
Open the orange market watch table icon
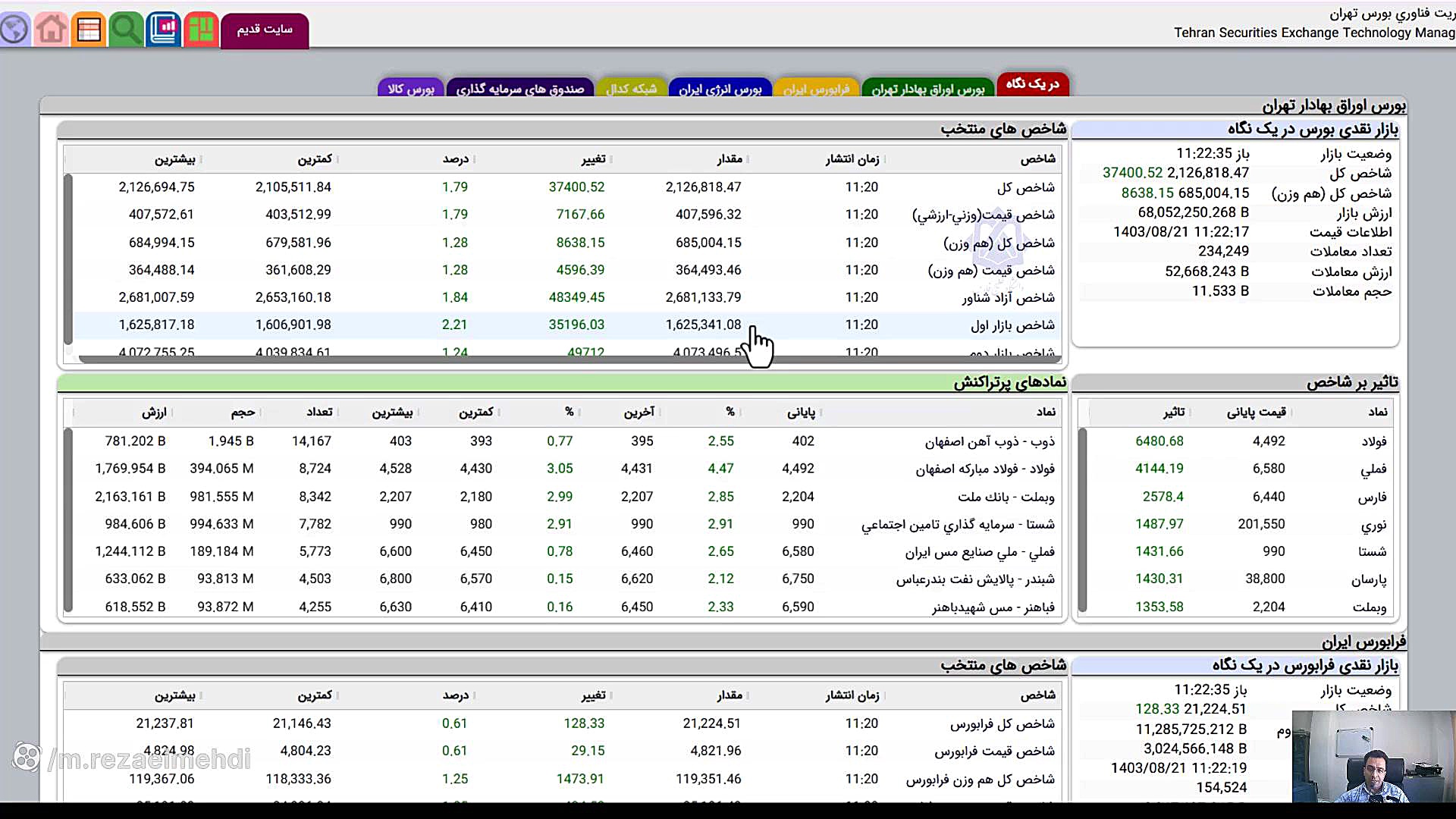pos(89,30)
